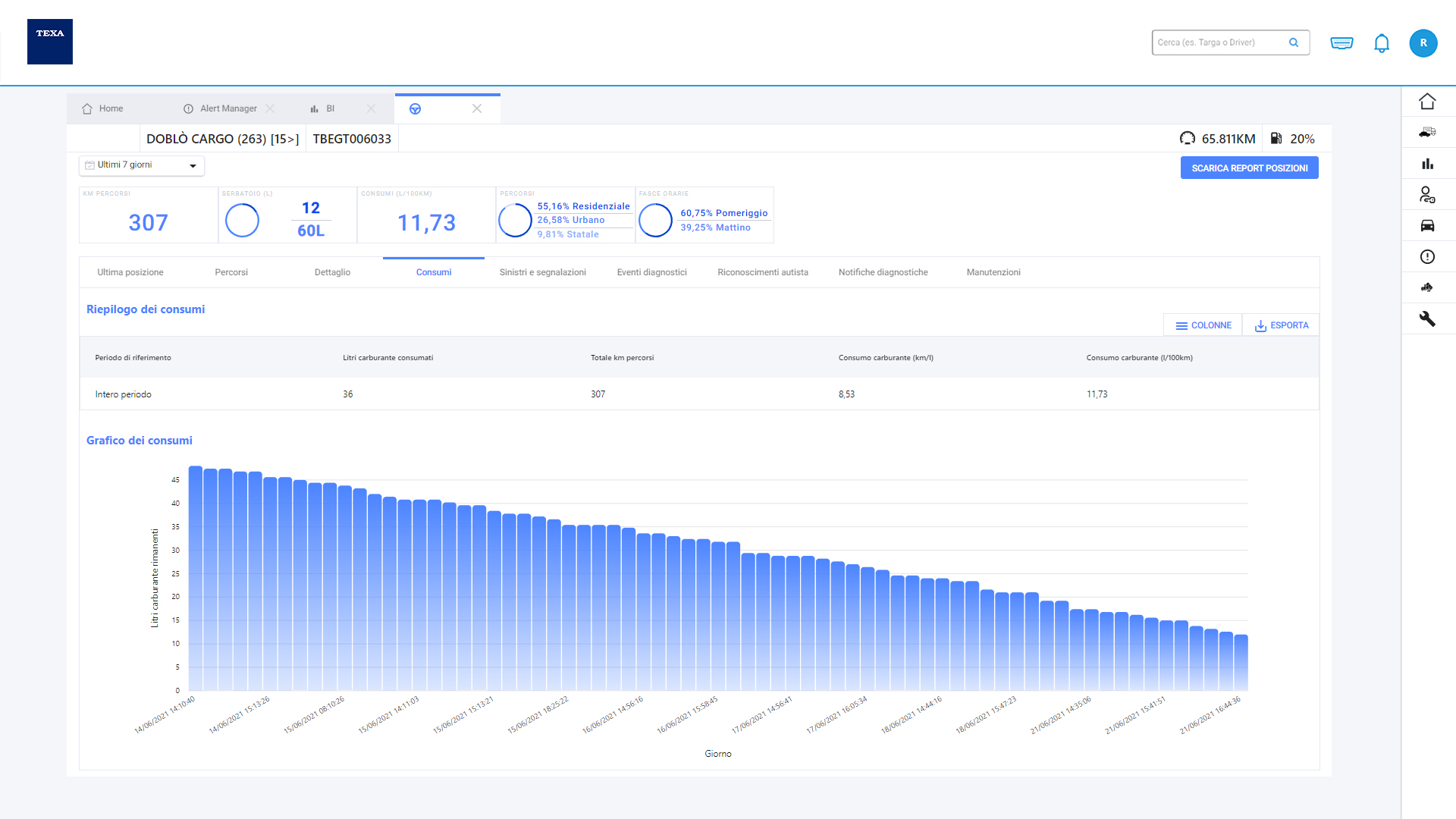This screenshot has height=819, width=1456.
Task: Click the 9,81% Statale label
Action: (568, 234)
